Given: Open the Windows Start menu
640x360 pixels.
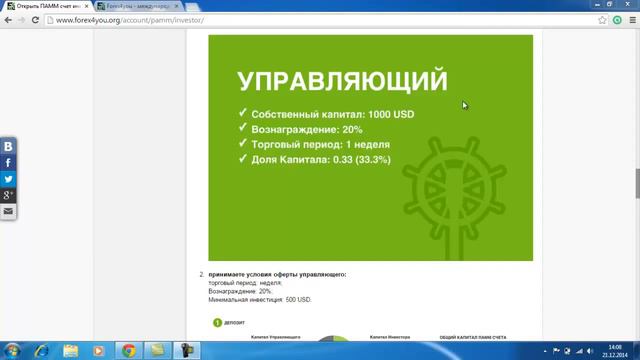Looking at the screenshot, I should 12,351.
